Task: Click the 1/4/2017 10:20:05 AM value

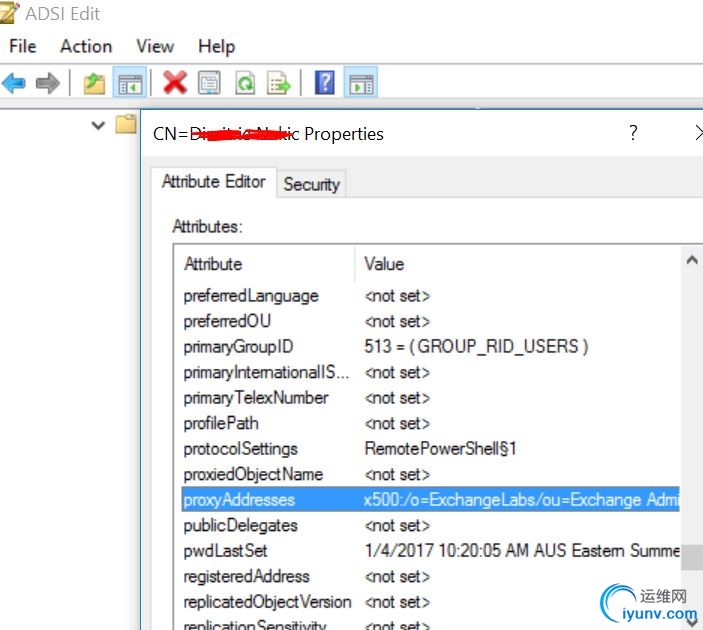Action: pos(522,551)
